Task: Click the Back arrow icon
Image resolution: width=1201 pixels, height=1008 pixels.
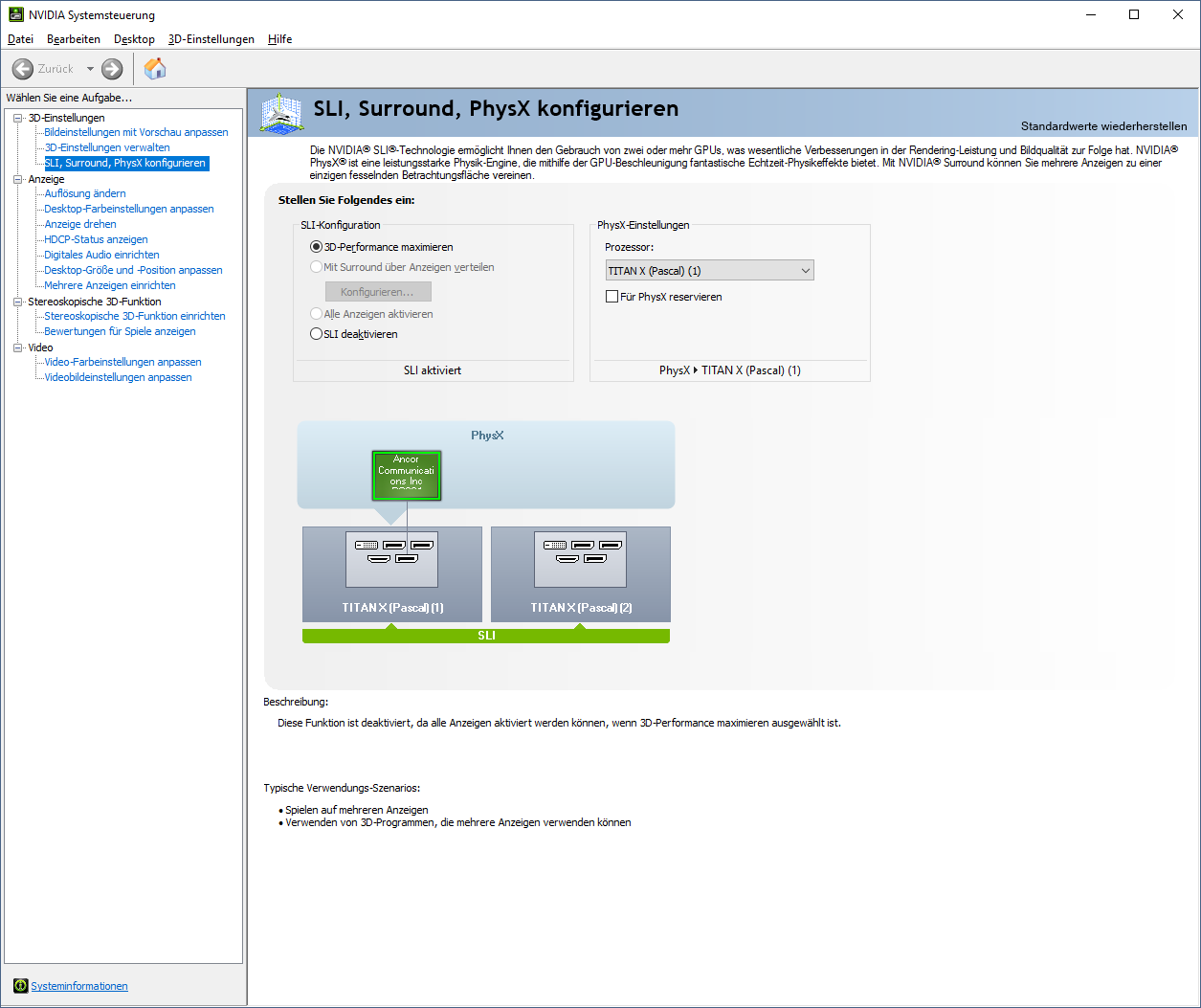Action: click(23, 69)
